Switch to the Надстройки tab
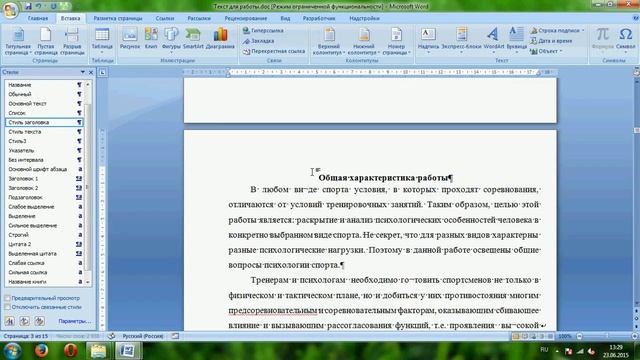 click(364, 18)
